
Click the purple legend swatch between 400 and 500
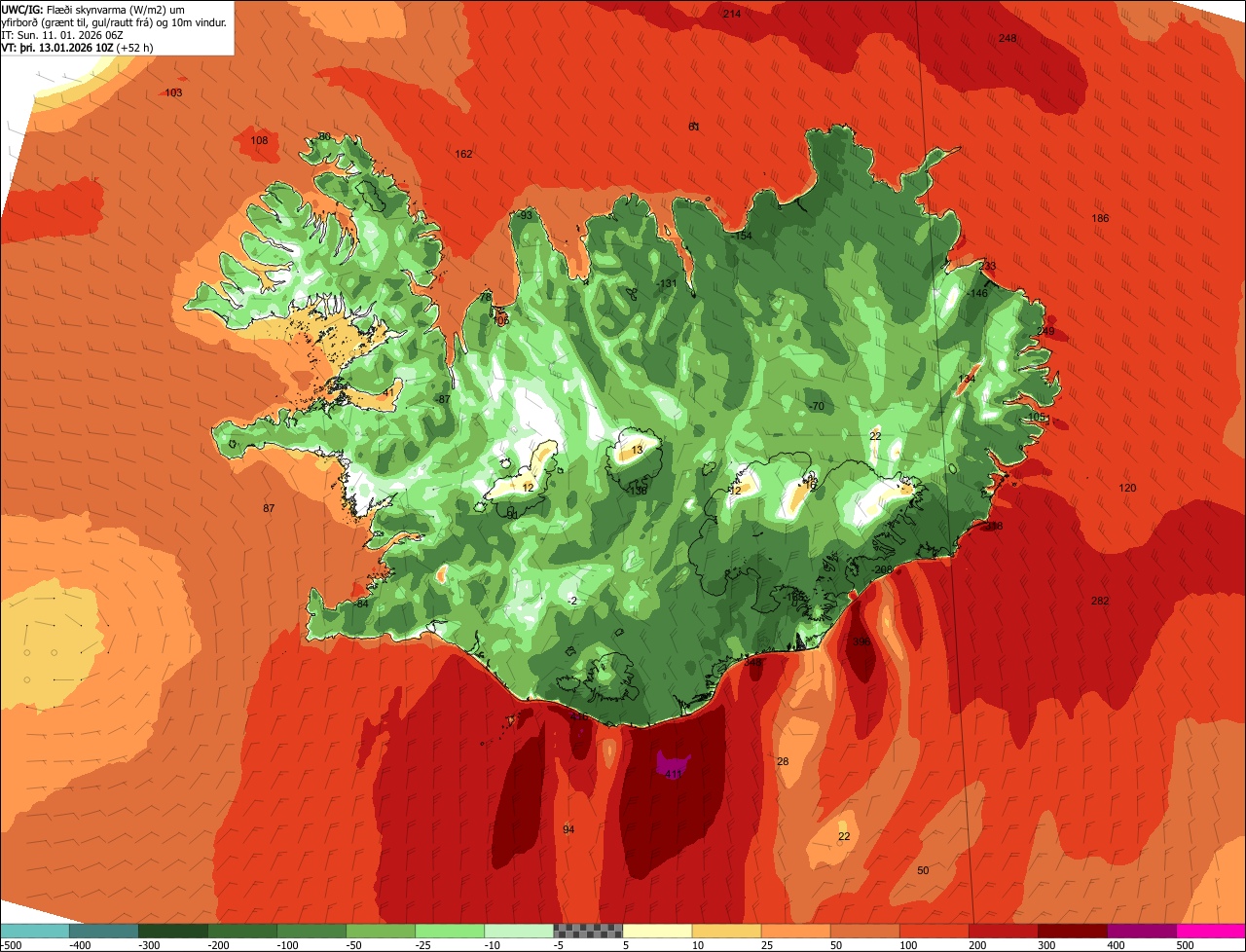(x=1142, y=931)
